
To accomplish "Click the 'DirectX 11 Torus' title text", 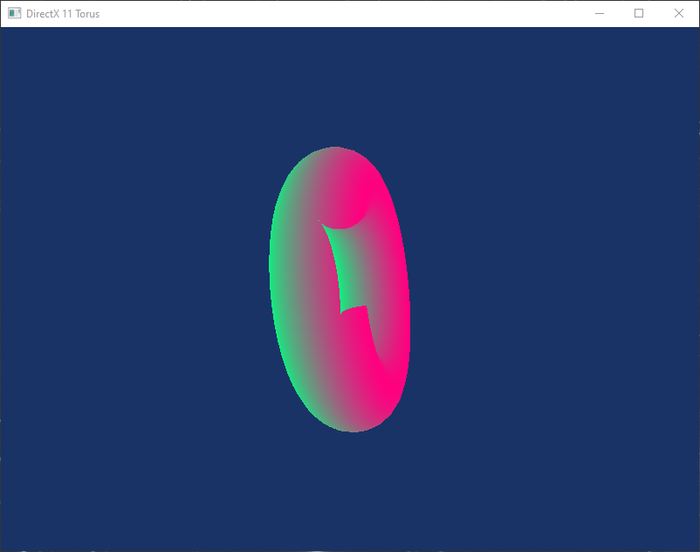I will 63,14.
